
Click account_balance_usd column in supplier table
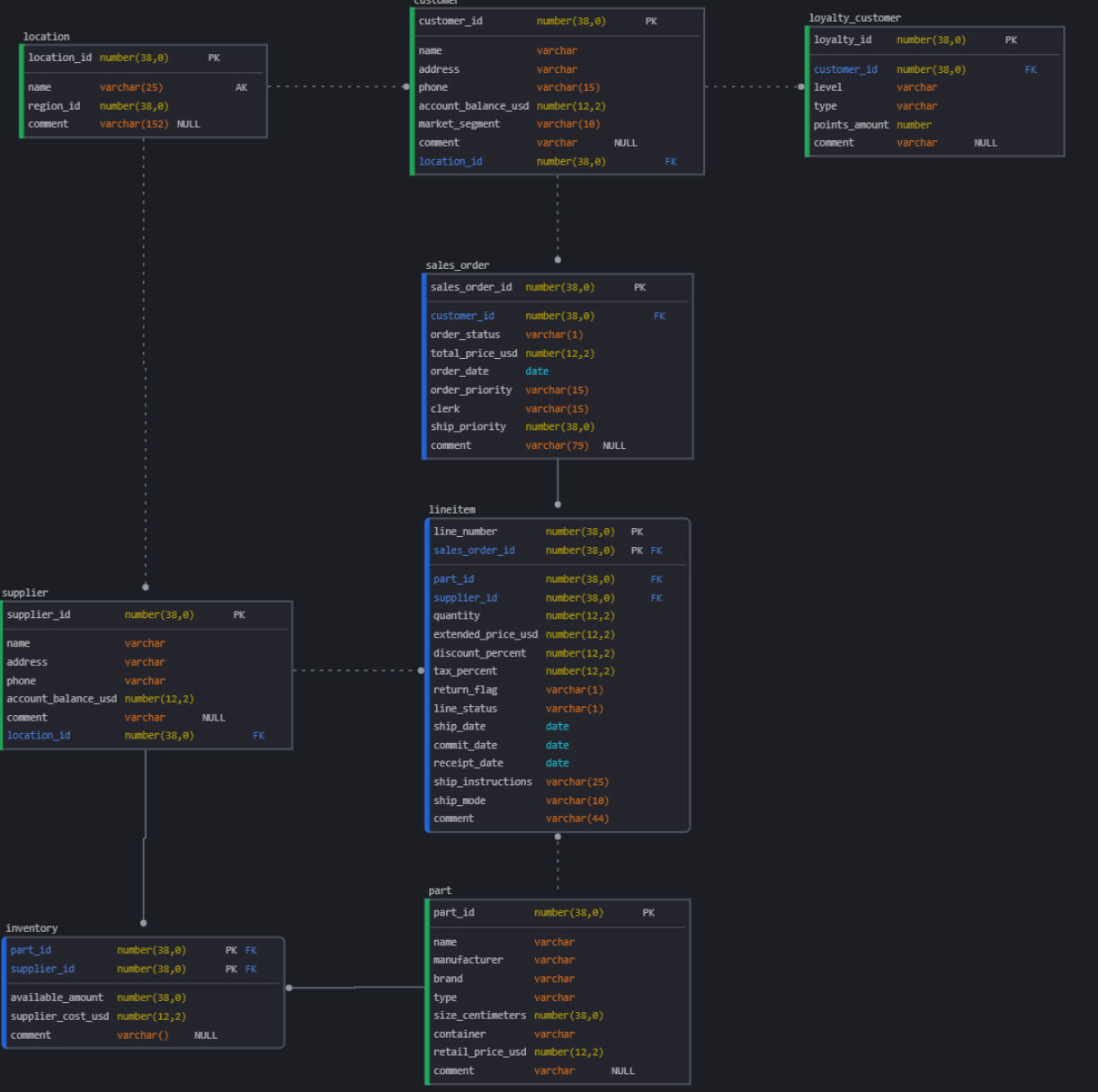coord(61,699)
